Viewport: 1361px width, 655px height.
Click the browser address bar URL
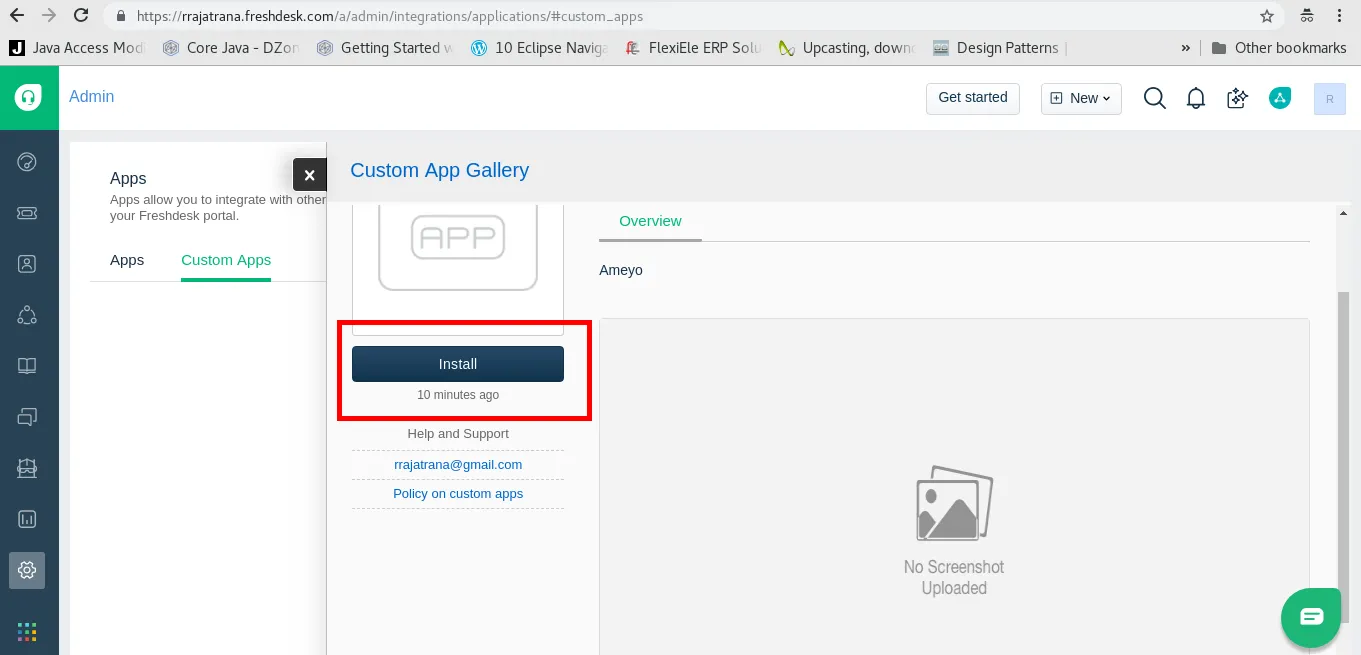pyautogui.click(x=391, y=17)
